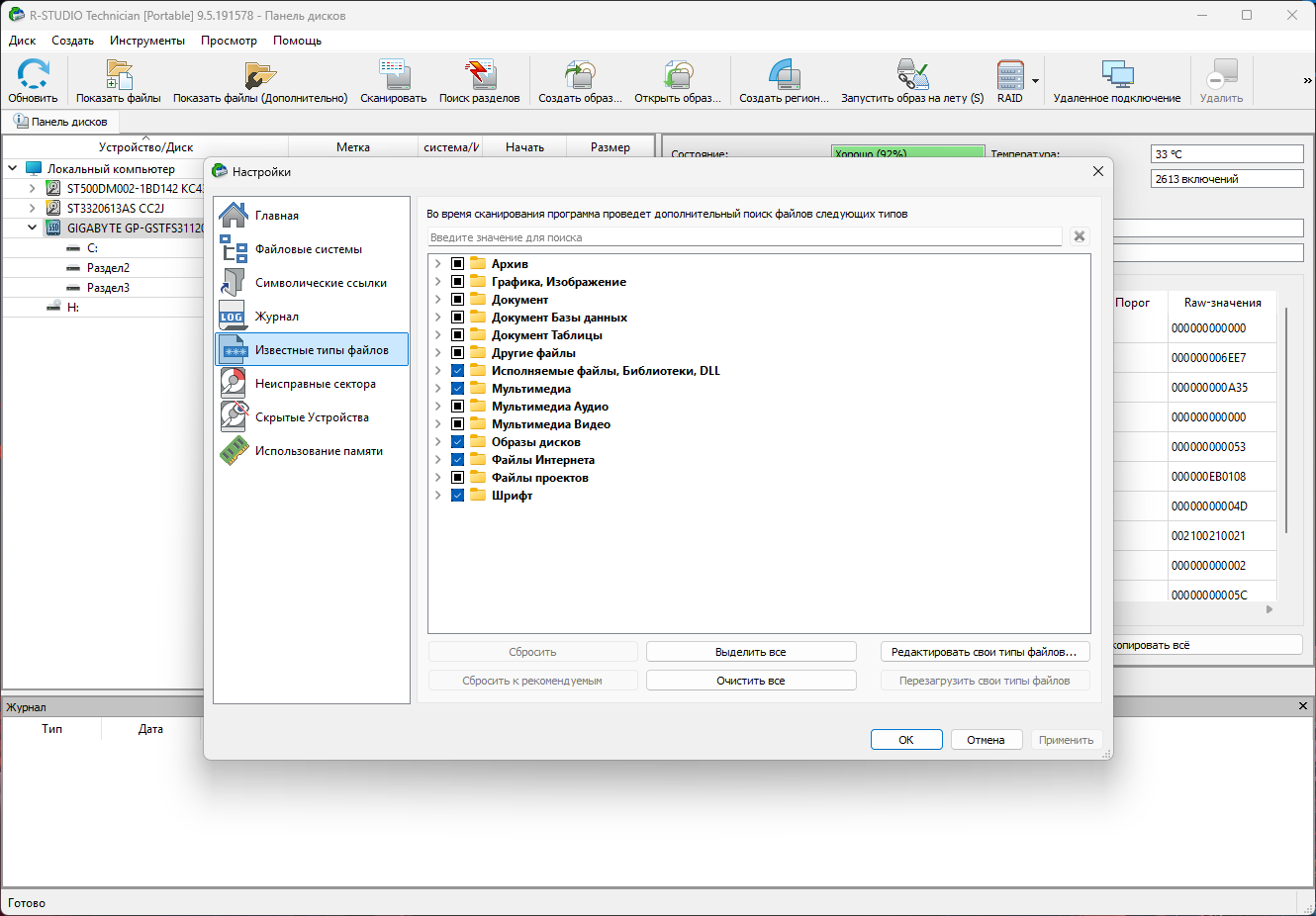Toggle the Архив file type checkbox

(x=458, y=264)
